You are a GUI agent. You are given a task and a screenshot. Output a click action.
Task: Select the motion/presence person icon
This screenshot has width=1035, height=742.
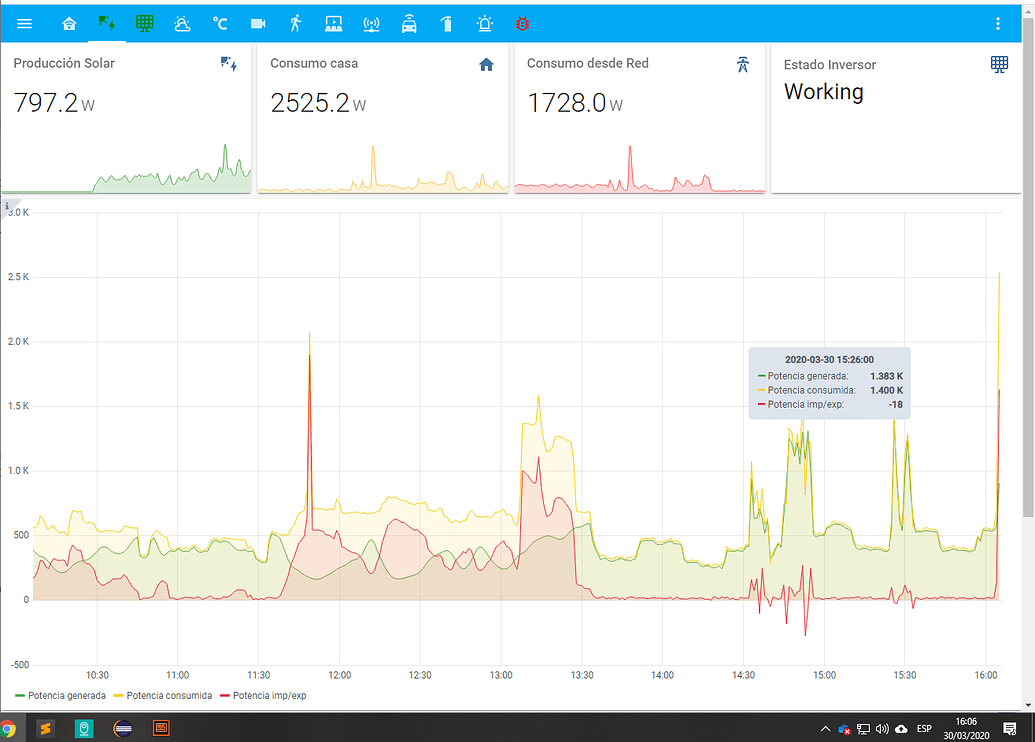point(296,23)
